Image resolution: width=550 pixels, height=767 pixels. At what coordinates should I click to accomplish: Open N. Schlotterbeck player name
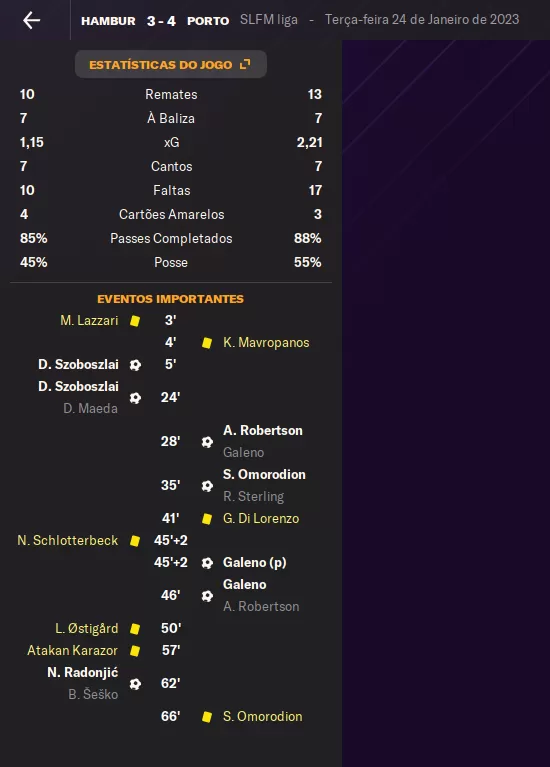click(68, 541)
